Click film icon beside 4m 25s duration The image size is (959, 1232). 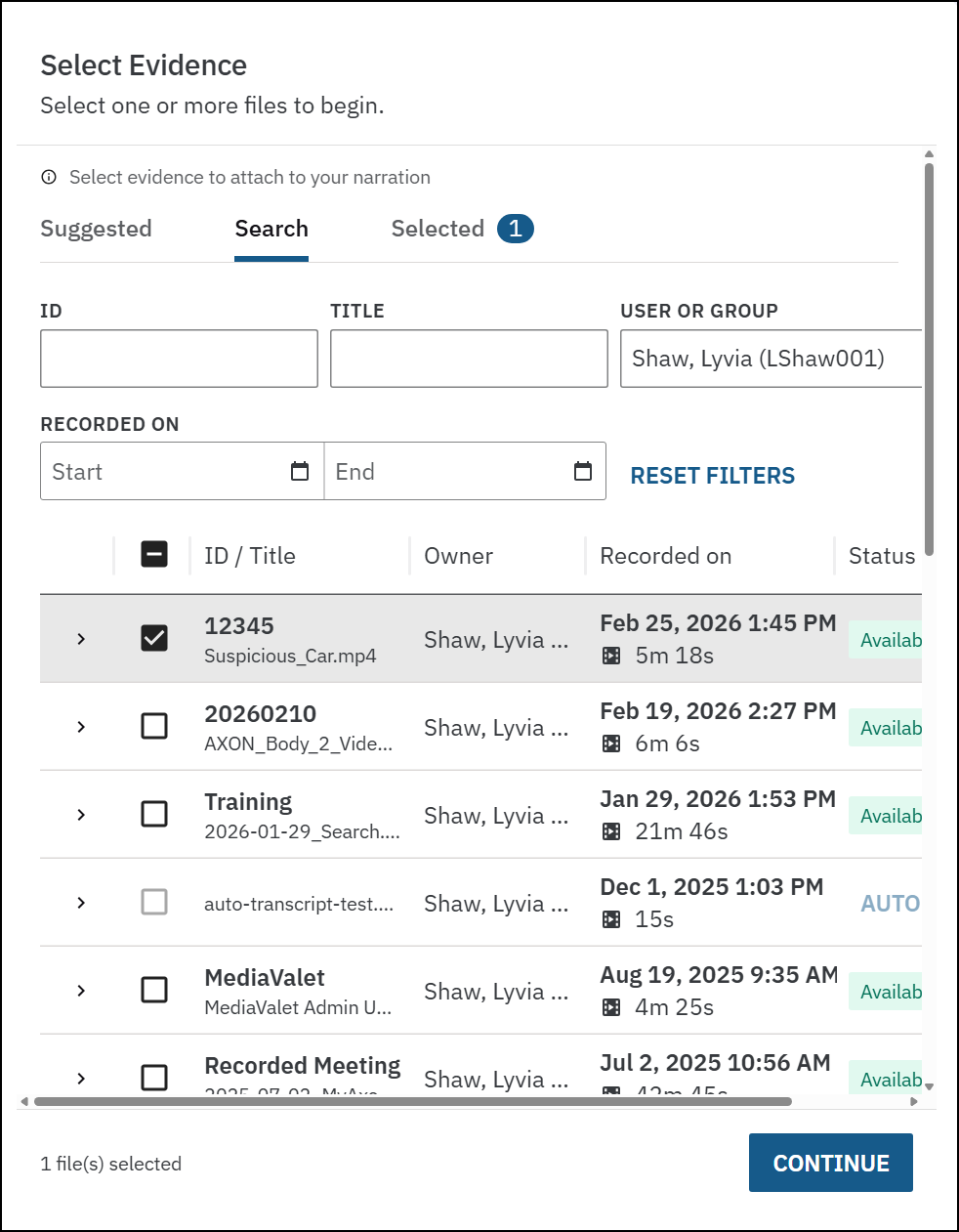611,1007
